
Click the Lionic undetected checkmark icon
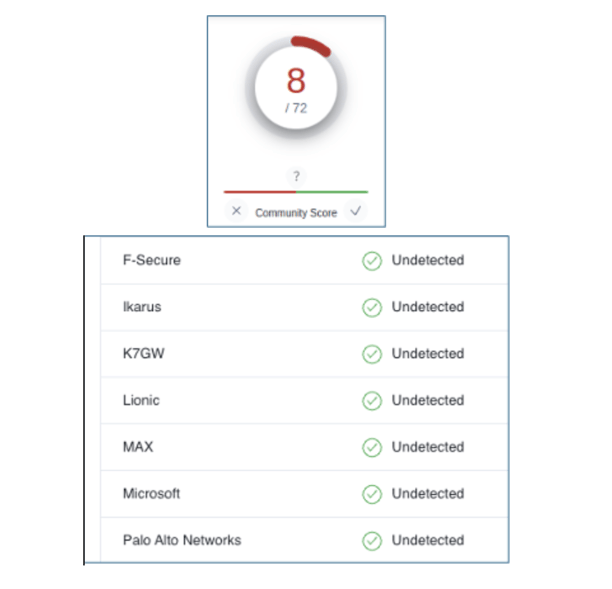point(372,401)
